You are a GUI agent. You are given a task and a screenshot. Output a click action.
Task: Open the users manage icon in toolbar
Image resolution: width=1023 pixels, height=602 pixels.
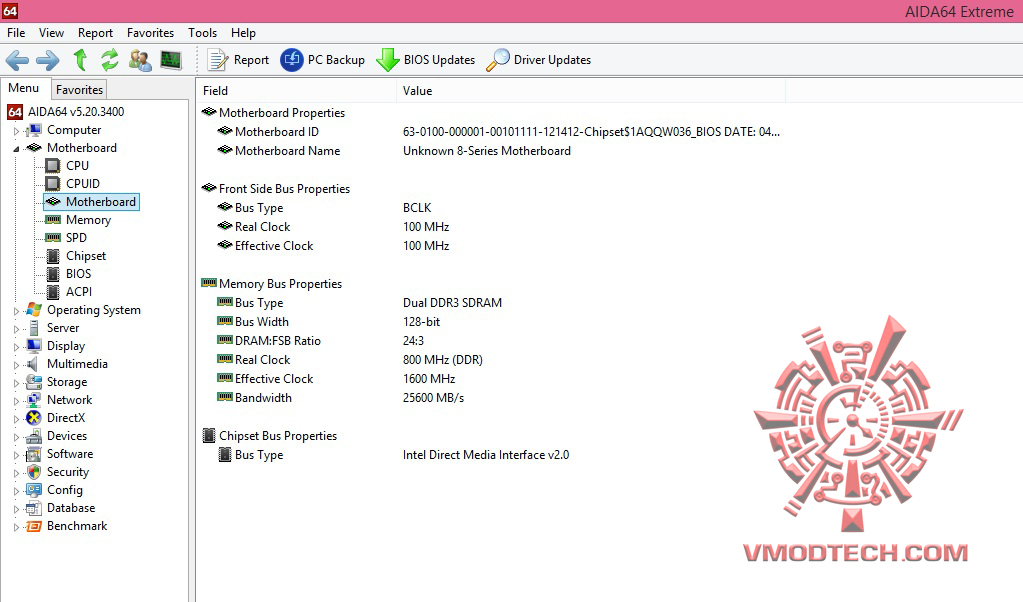[140, 60]
